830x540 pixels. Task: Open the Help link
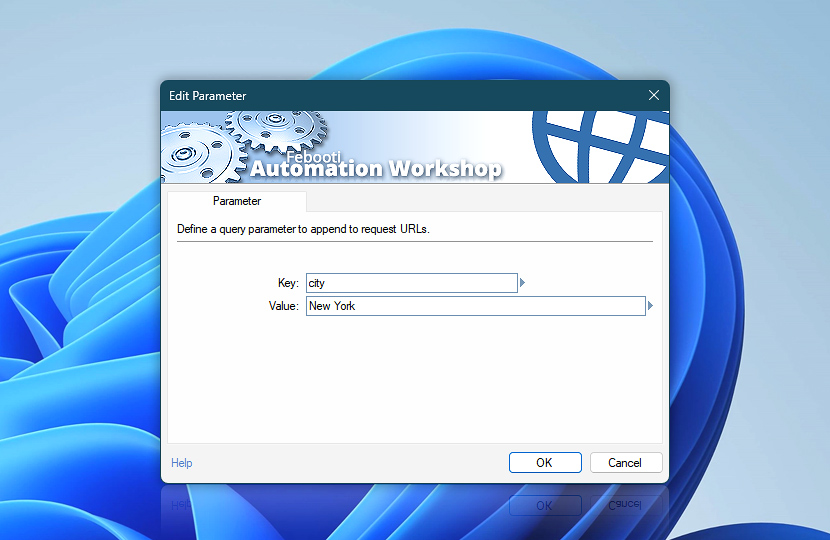pyautogui.click(x=182, y=463)
